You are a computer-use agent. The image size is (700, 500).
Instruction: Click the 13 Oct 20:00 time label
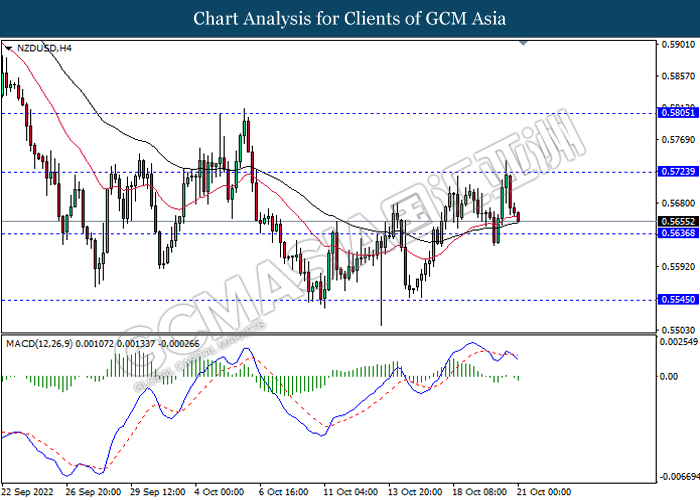tap(416, 492)
